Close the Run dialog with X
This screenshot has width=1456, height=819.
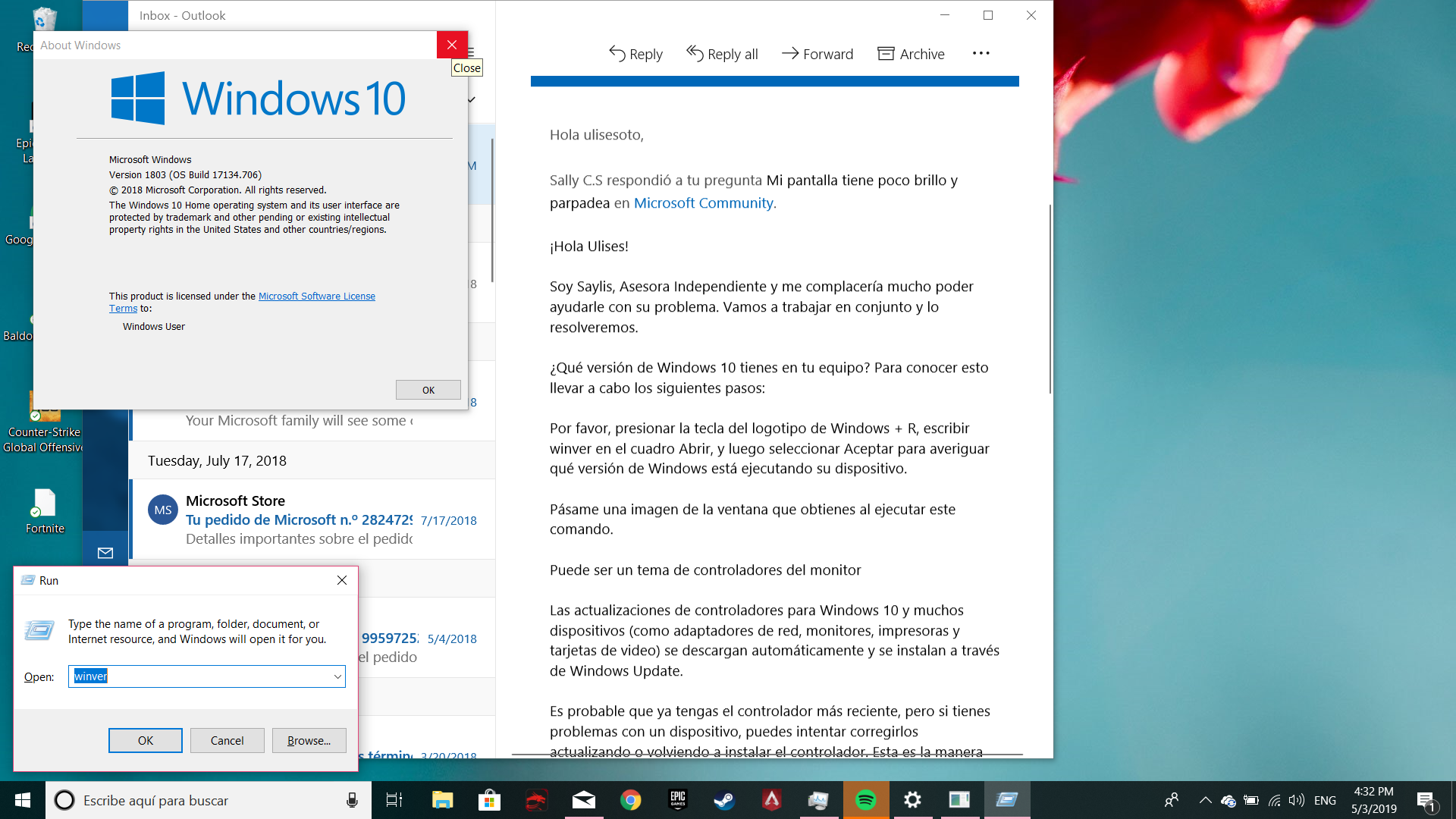(x=342, y=580)
